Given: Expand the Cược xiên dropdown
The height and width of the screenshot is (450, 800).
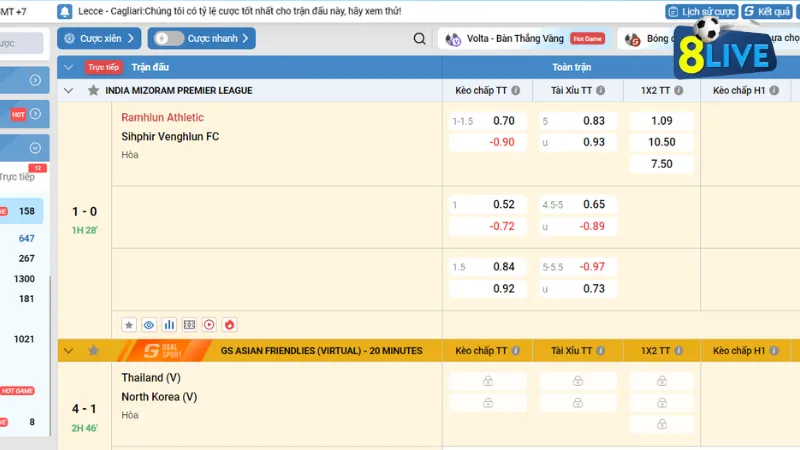Looking at the screenshot, I should point(98,39).
